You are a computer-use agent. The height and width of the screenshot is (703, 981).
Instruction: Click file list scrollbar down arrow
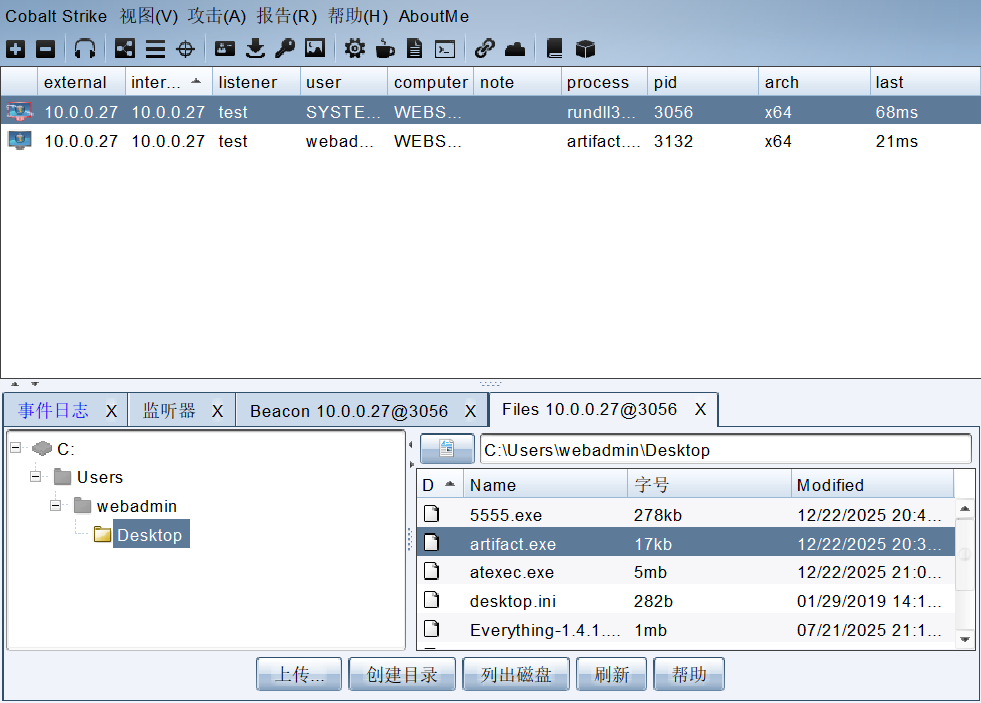[965, 639]
